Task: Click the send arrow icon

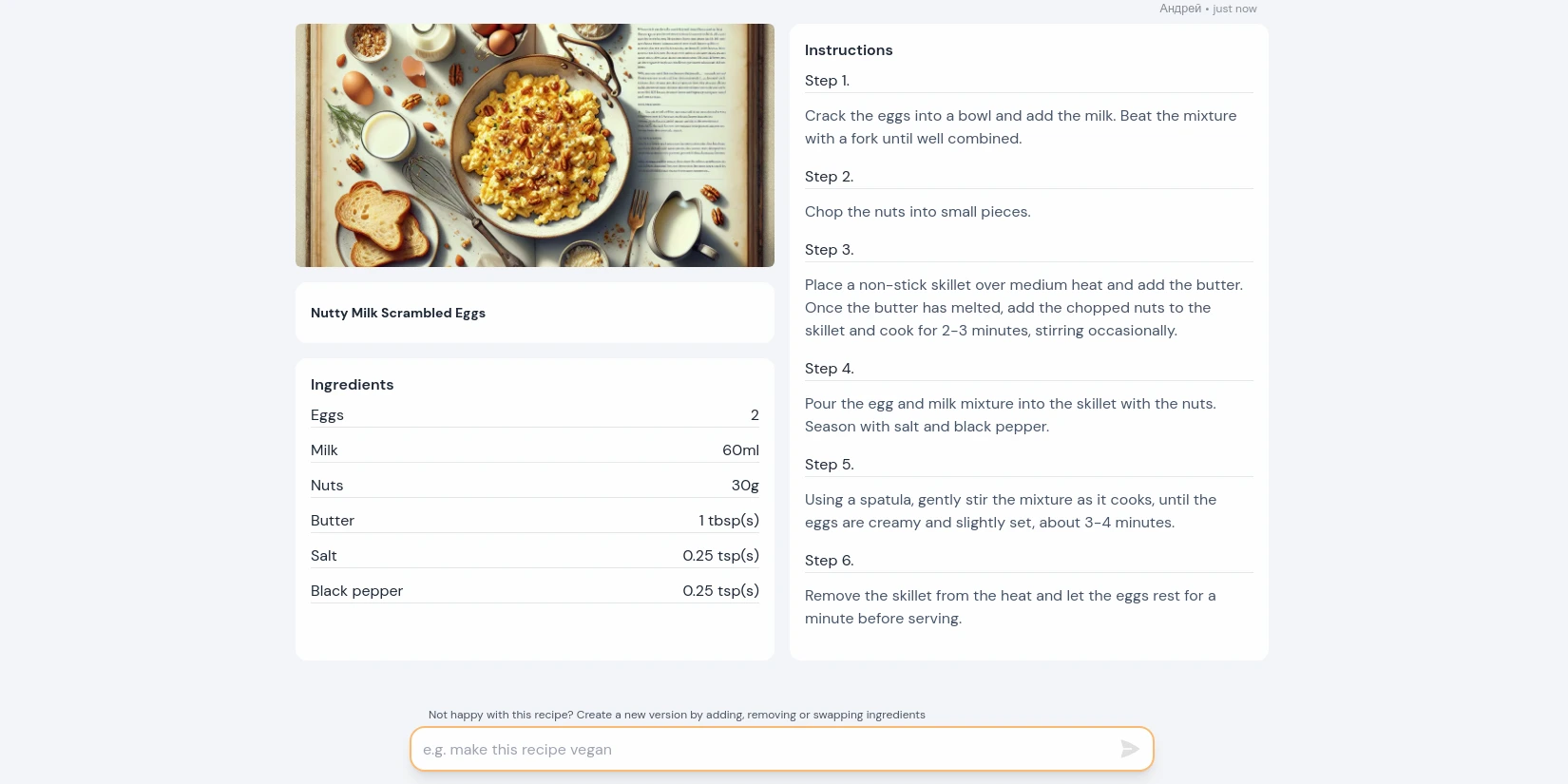Action: [1129, 749]
